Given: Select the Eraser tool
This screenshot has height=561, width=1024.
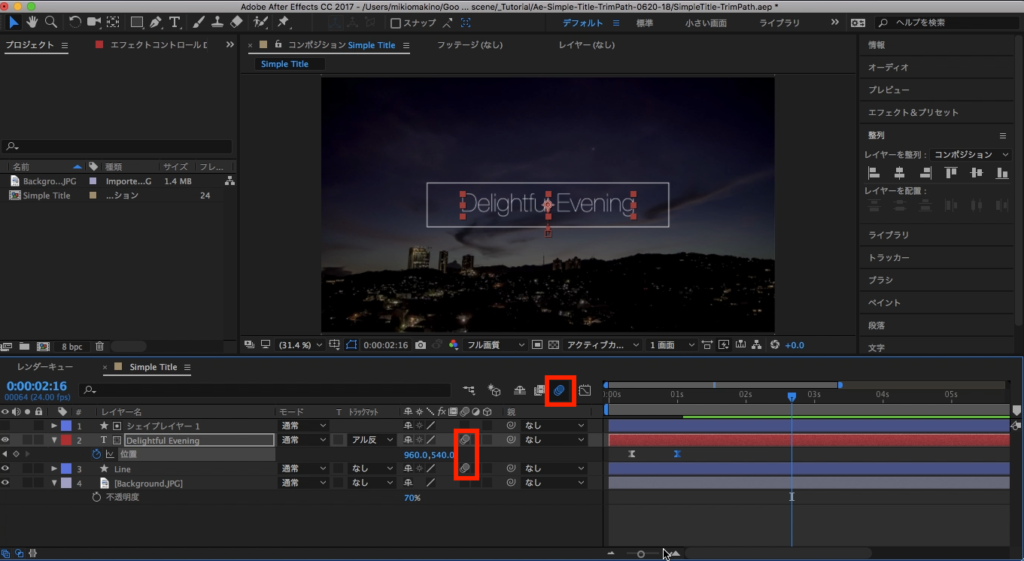Looking at the screenshot, I should [x=236, y=22].
